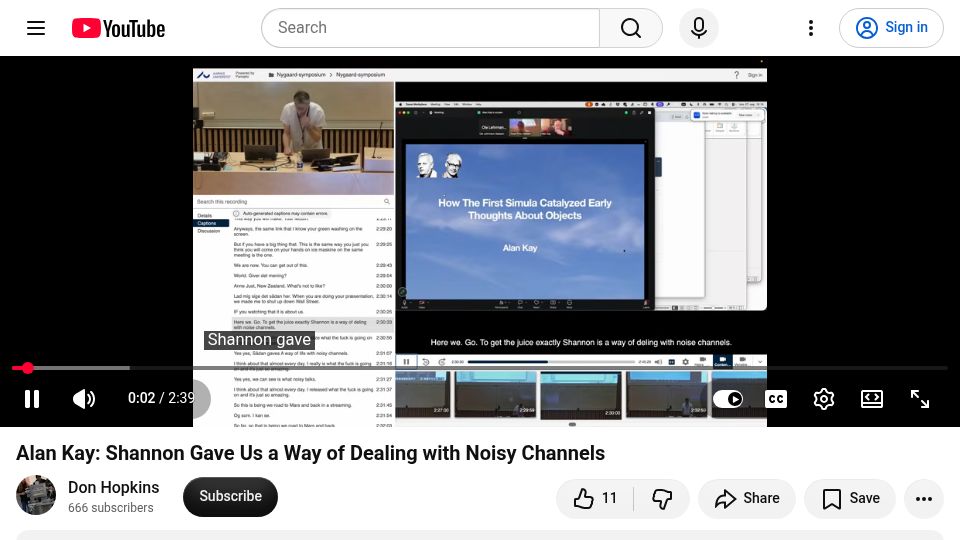Click the embedded pause button in the recording

[406, 362]
